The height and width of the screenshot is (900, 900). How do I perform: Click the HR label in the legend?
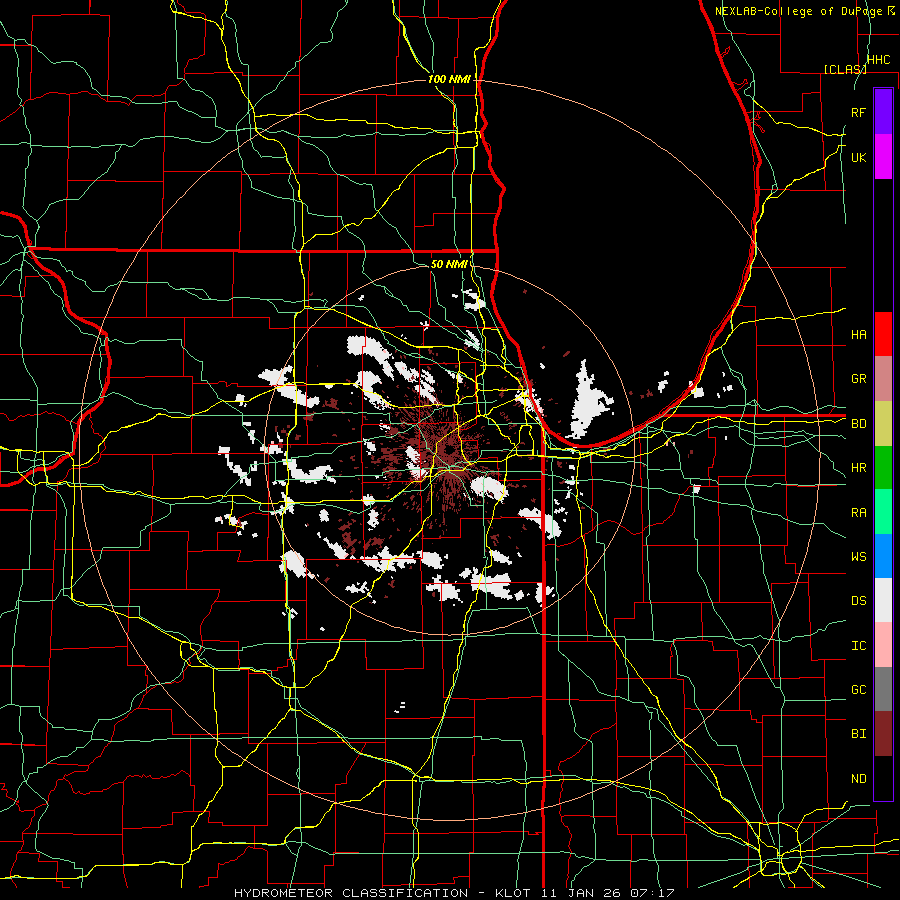tap(858, 468)
